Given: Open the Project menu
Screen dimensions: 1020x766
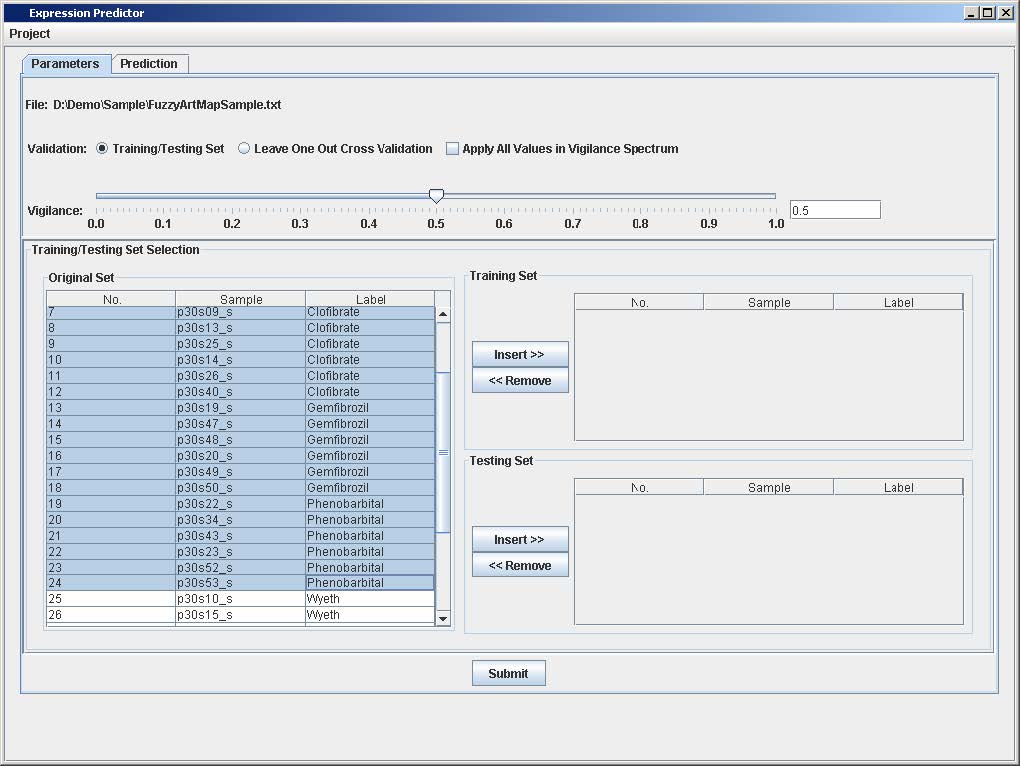Looking at the screenshot, I should (x=30, y=34).
